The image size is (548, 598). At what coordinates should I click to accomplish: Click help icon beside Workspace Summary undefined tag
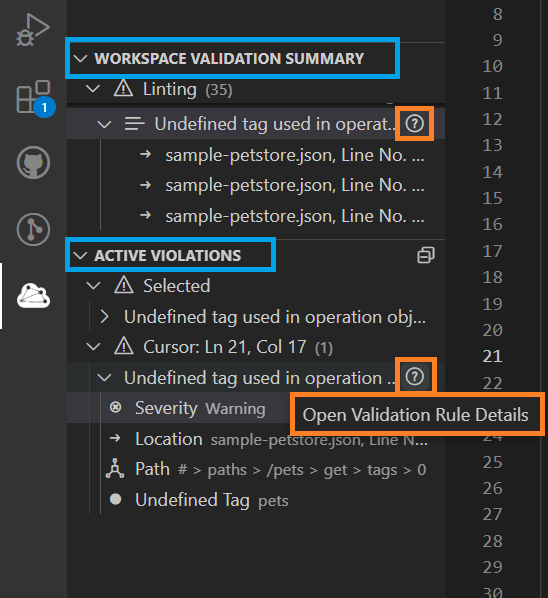pos(415,124)
